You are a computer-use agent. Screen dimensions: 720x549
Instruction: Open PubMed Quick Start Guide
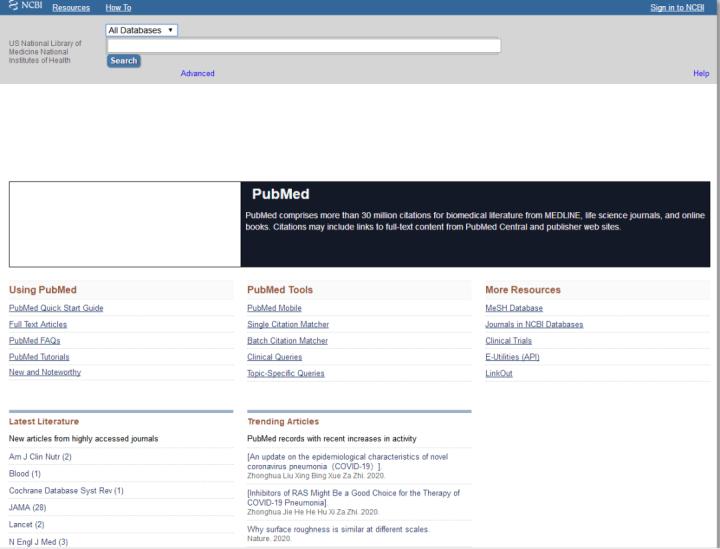point(56,308)
